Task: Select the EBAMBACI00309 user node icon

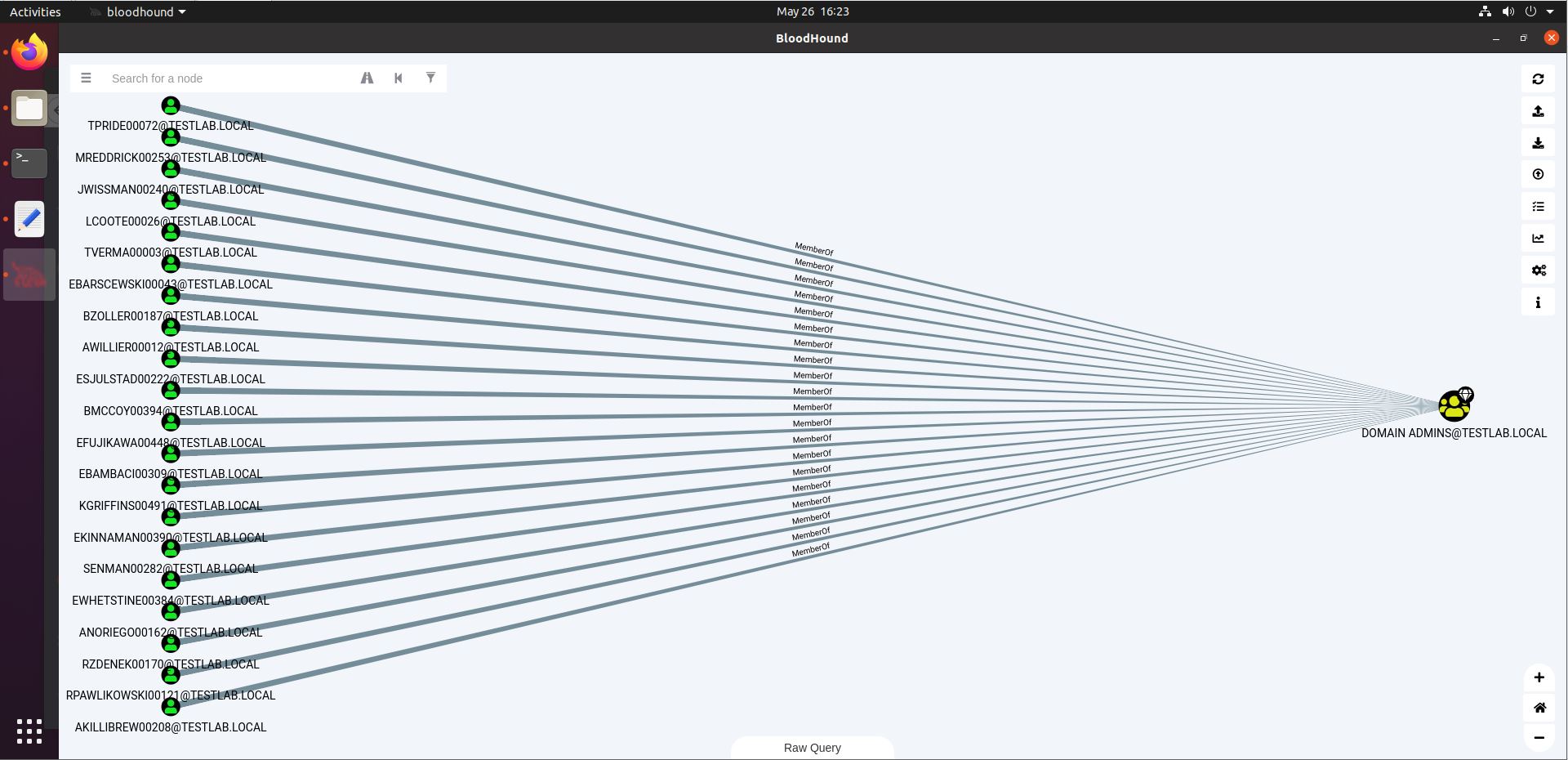Action: (171, 454)
